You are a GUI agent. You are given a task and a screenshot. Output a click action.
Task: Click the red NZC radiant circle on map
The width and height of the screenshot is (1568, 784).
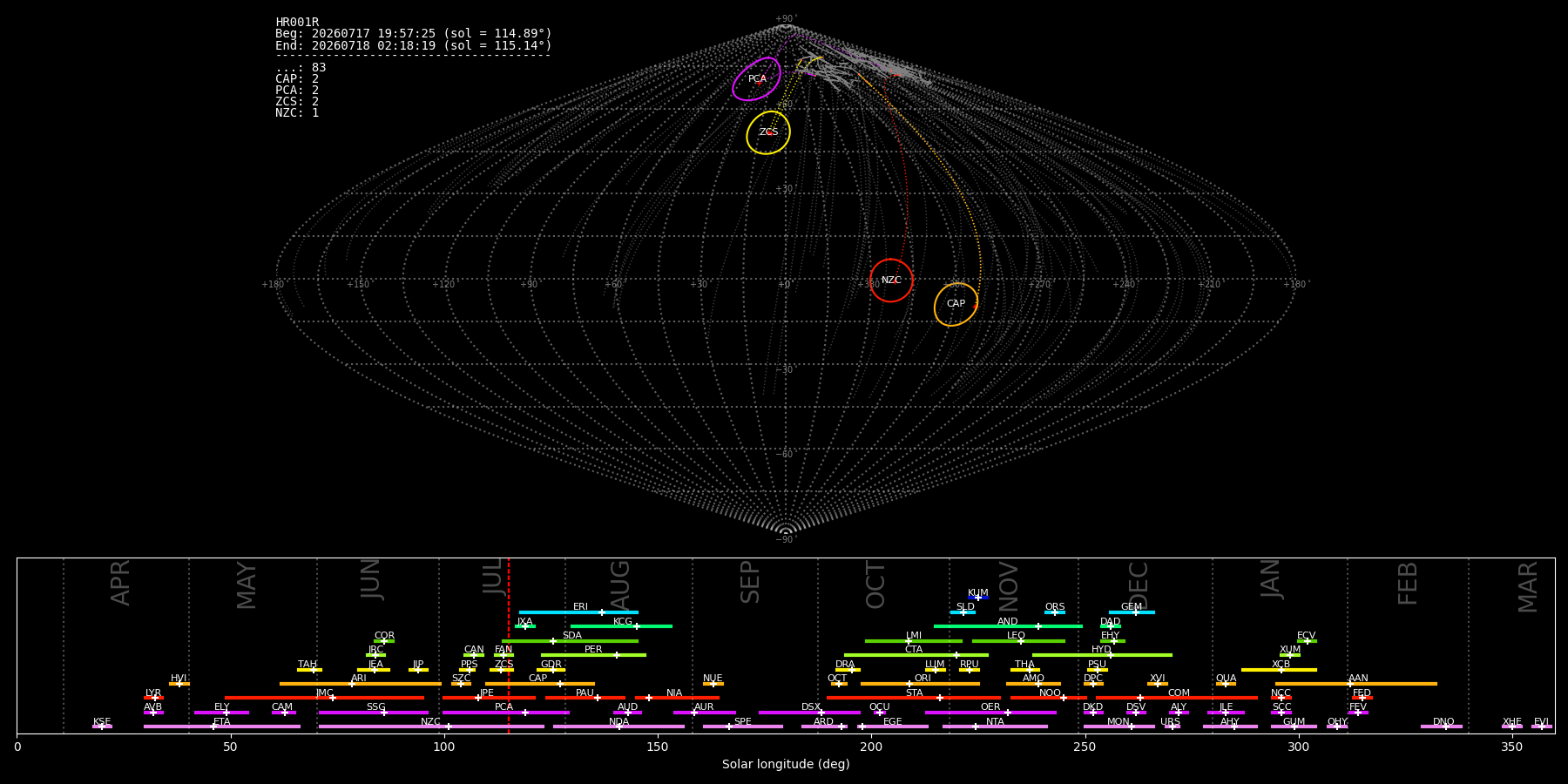click(x=891, y=280)
